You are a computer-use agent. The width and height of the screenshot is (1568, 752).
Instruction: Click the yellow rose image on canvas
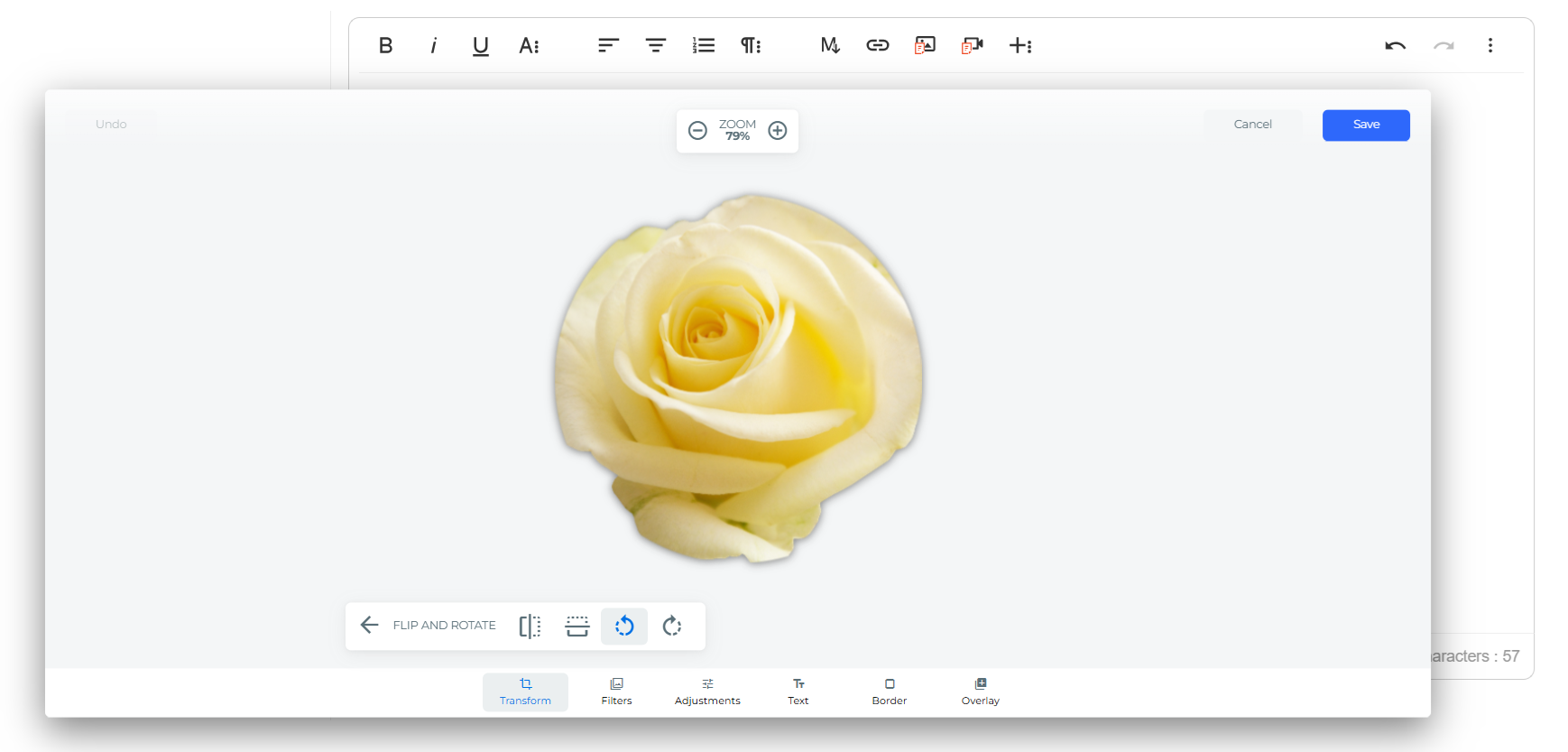(x=738, y=377)
